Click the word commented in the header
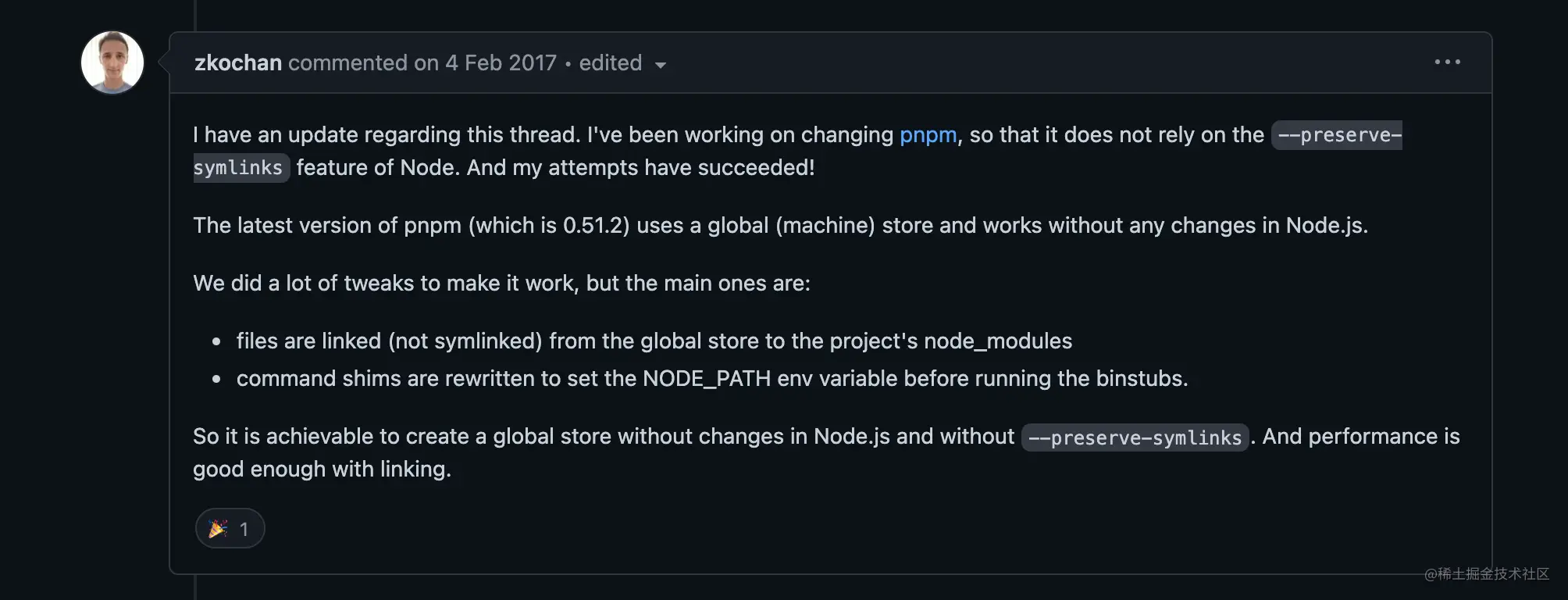This screenshot has width=1568, height=600. coord(348,62)
